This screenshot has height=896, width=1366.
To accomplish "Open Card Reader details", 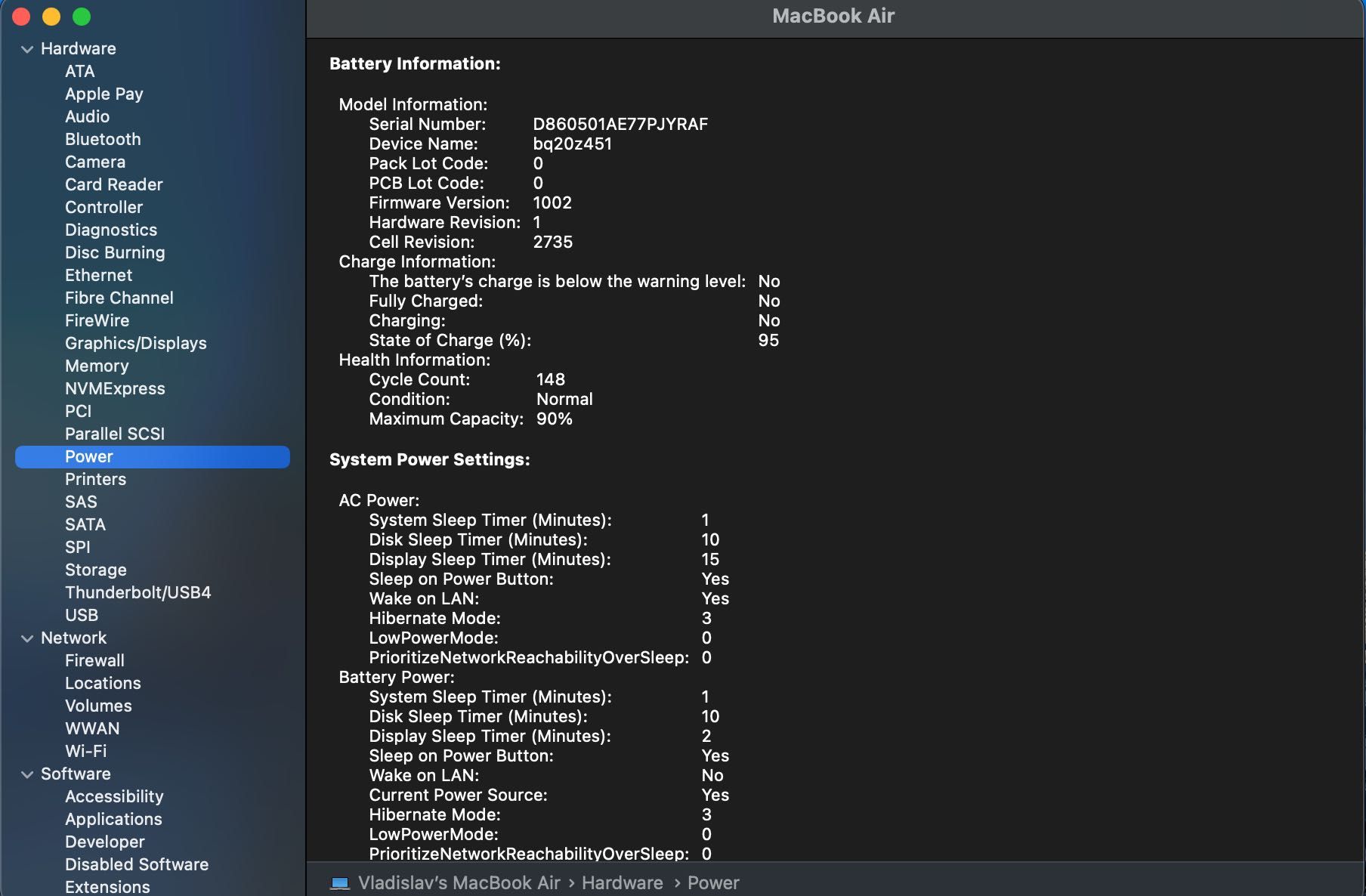I will point(114,184).
